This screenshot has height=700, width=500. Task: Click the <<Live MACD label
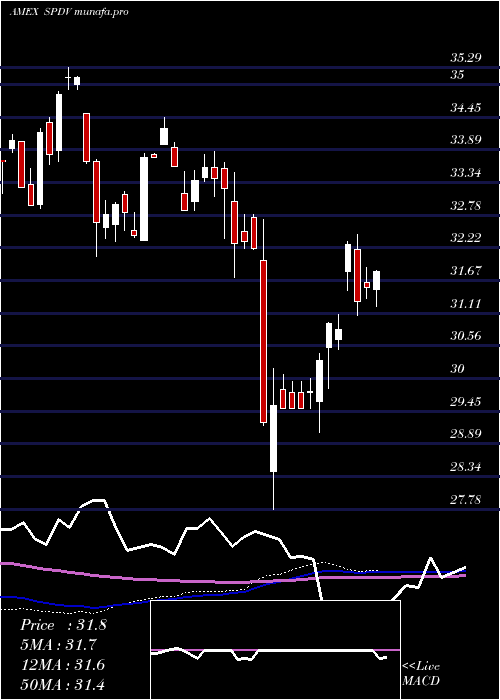pyautogui.click(x=421, y=674)
